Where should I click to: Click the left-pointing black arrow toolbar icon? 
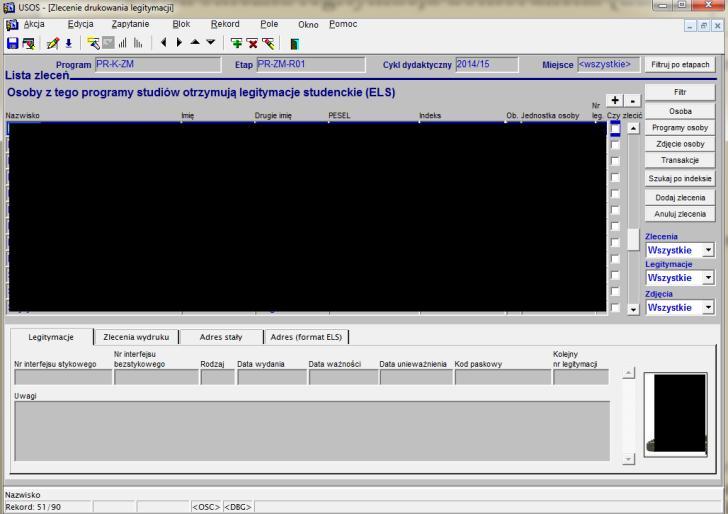163,43
